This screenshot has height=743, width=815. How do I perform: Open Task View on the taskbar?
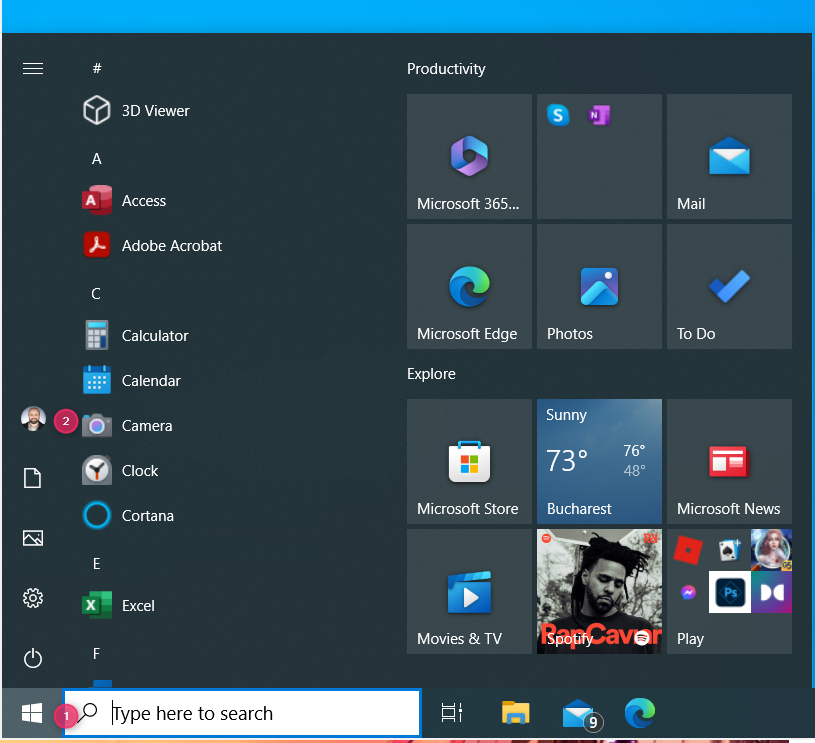452,713
